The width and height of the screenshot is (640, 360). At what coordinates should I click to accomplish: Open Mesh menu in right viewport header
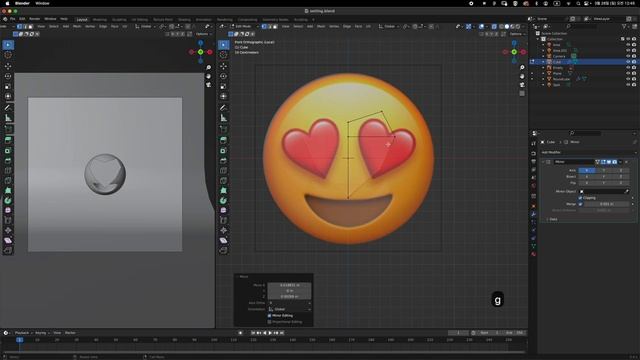pos(321,26)
